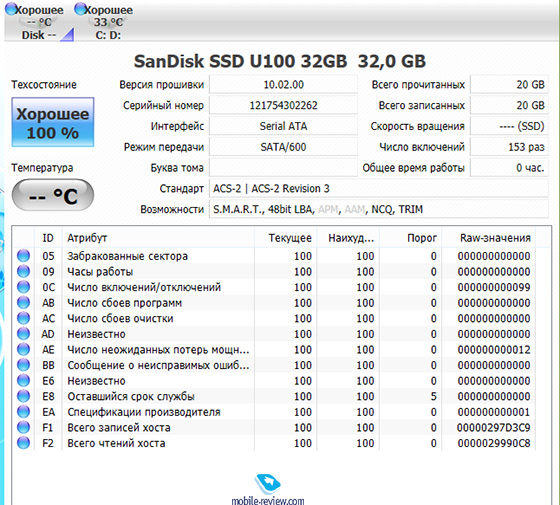Click the empty Буква тома field
Image resolution: width=560 pixels, height=505 pixels.
[283, 168]
